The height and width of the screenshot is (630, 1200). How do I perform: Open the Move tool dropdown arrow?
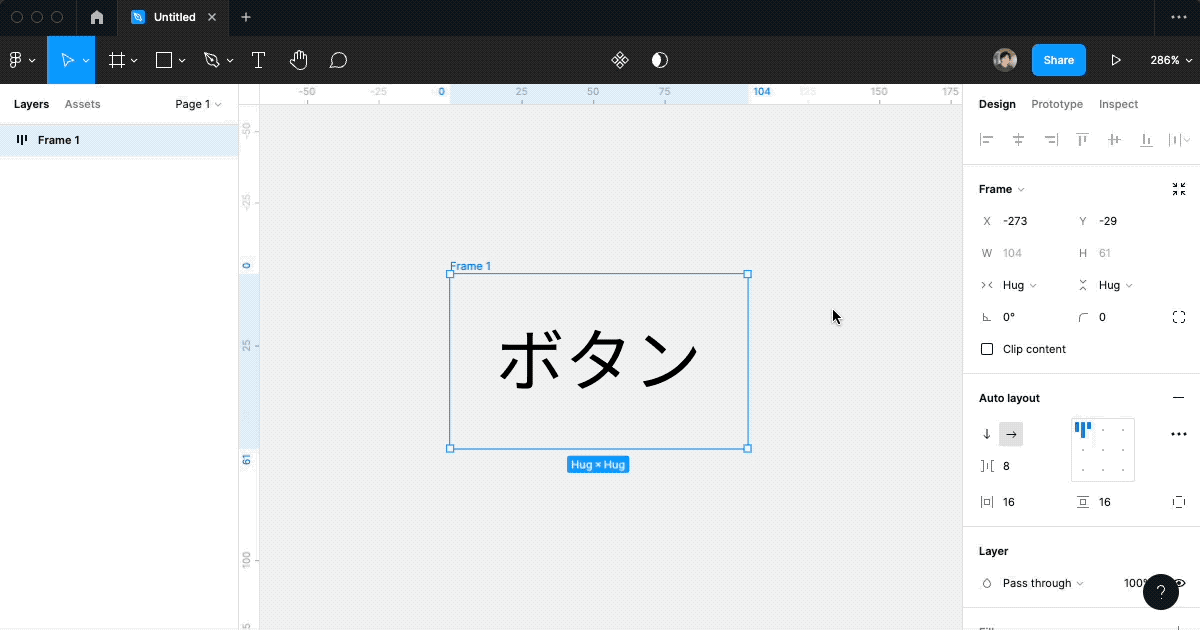(86, 60)
